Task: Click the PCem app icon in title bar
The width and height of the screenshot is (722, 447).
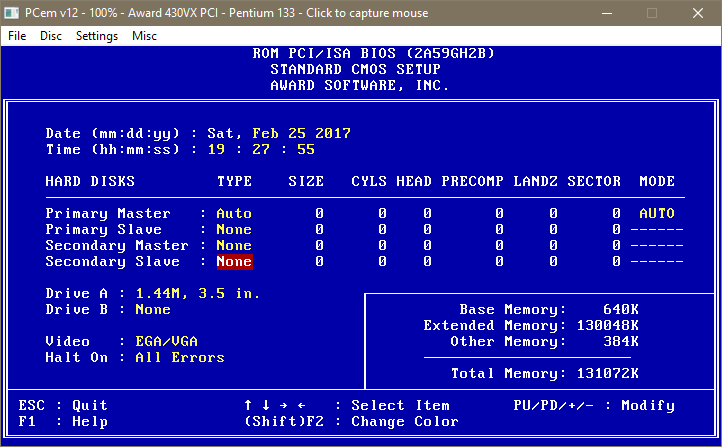Action: 11,13
